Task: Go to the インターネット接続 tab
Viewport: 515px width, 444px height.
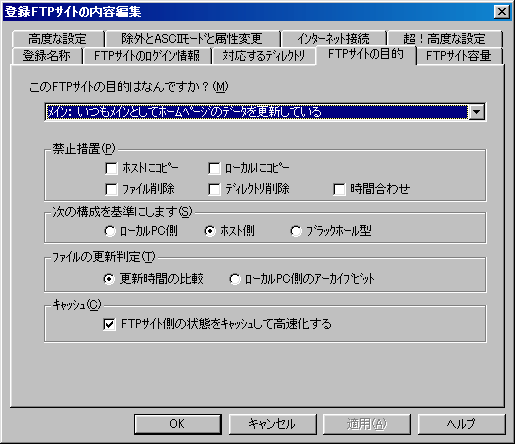Action: (x=333, y=39)
